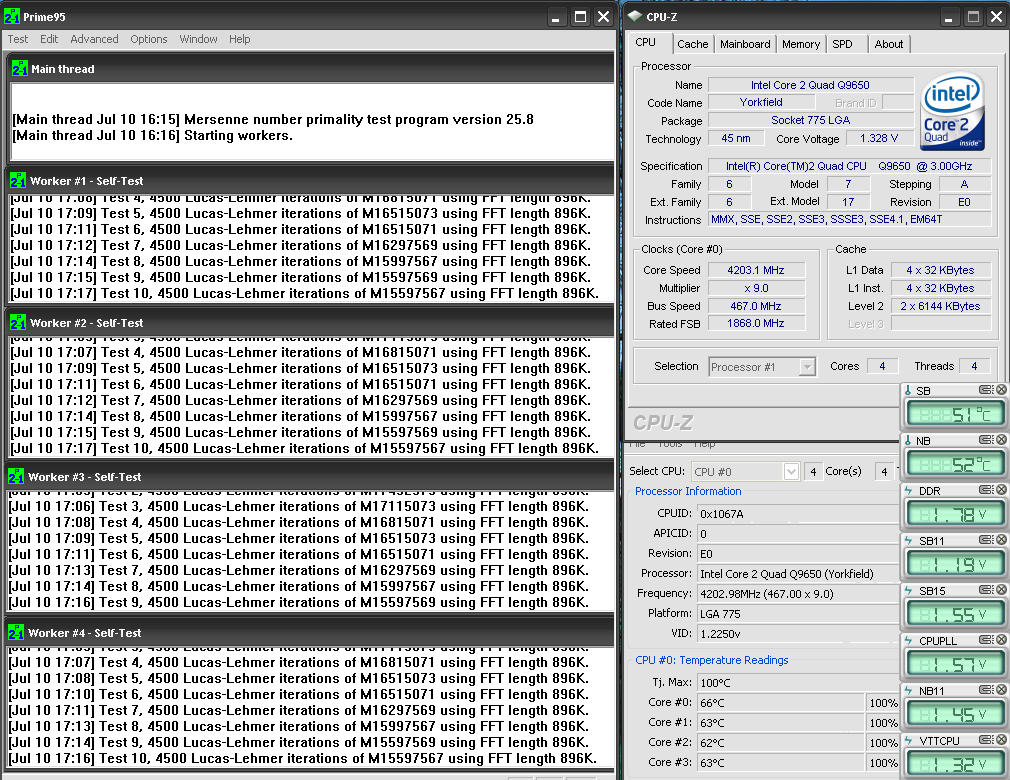1010x780 pixels.
Task: Click the "0x1067A" CPUID value
Action: (721, 514)
